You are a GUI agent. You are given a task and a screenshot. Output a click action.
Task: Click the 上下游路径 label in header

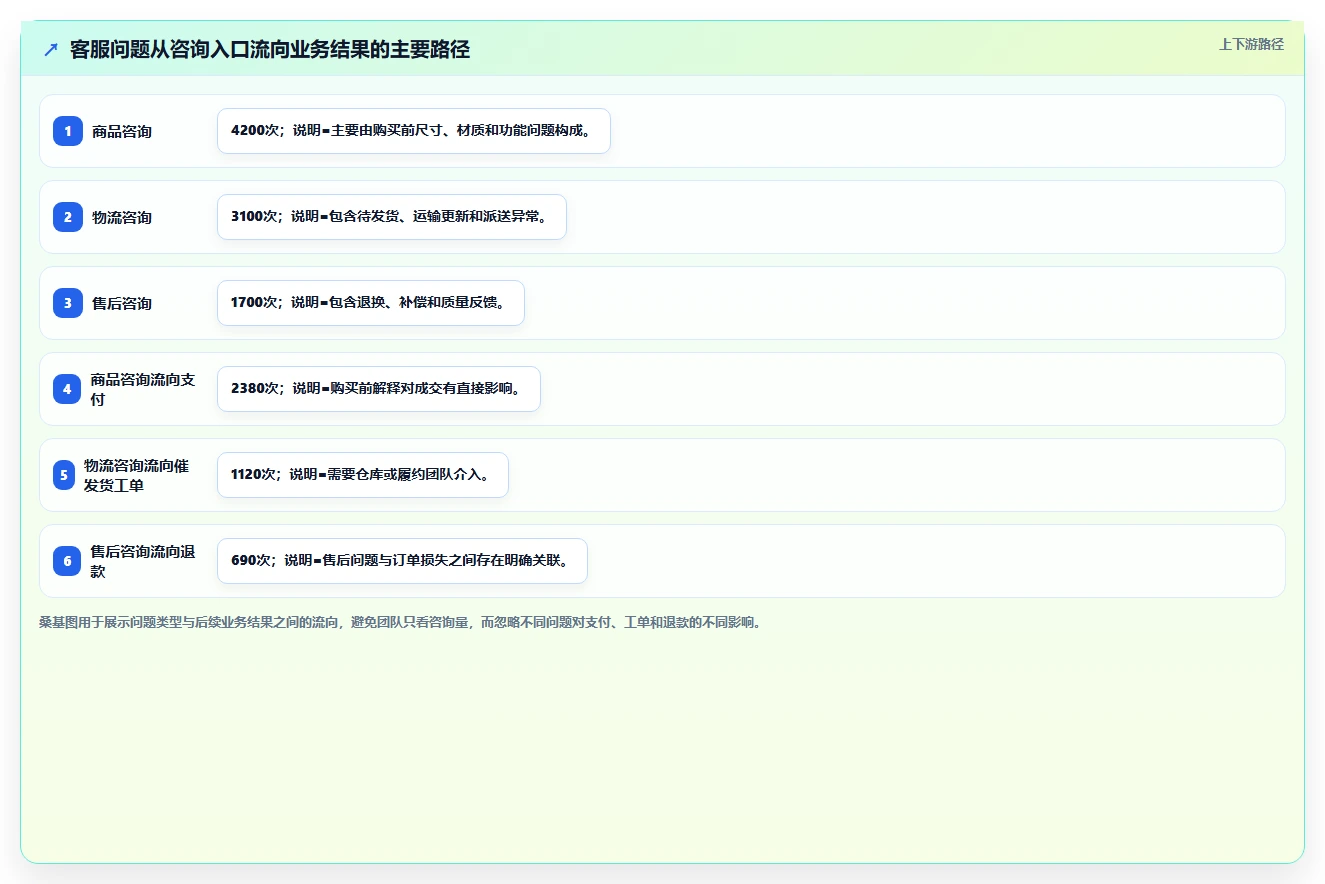[1251, 44]
